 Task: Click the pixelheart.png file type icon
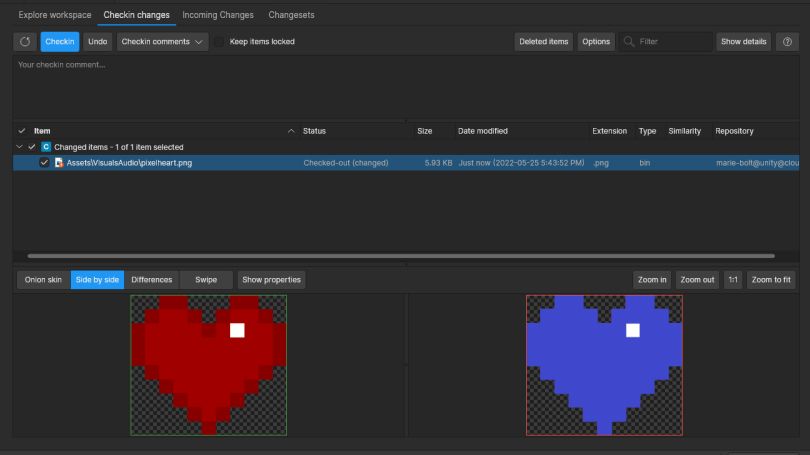click(x=59, y=163)
